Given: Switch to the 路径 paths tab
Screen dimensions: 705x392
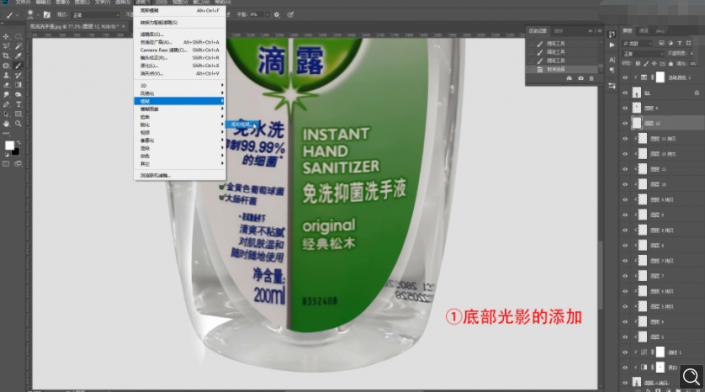Looking at the screenshot, I should [x=660, y=31].
